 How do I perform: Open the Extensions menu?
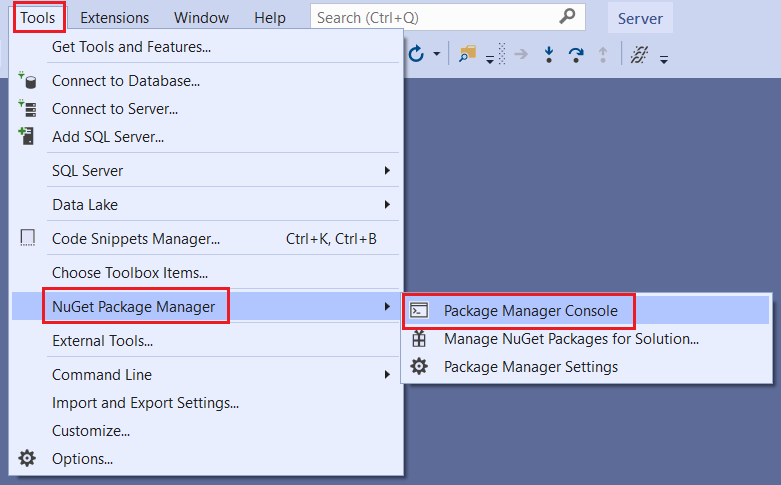pos(114,17)
